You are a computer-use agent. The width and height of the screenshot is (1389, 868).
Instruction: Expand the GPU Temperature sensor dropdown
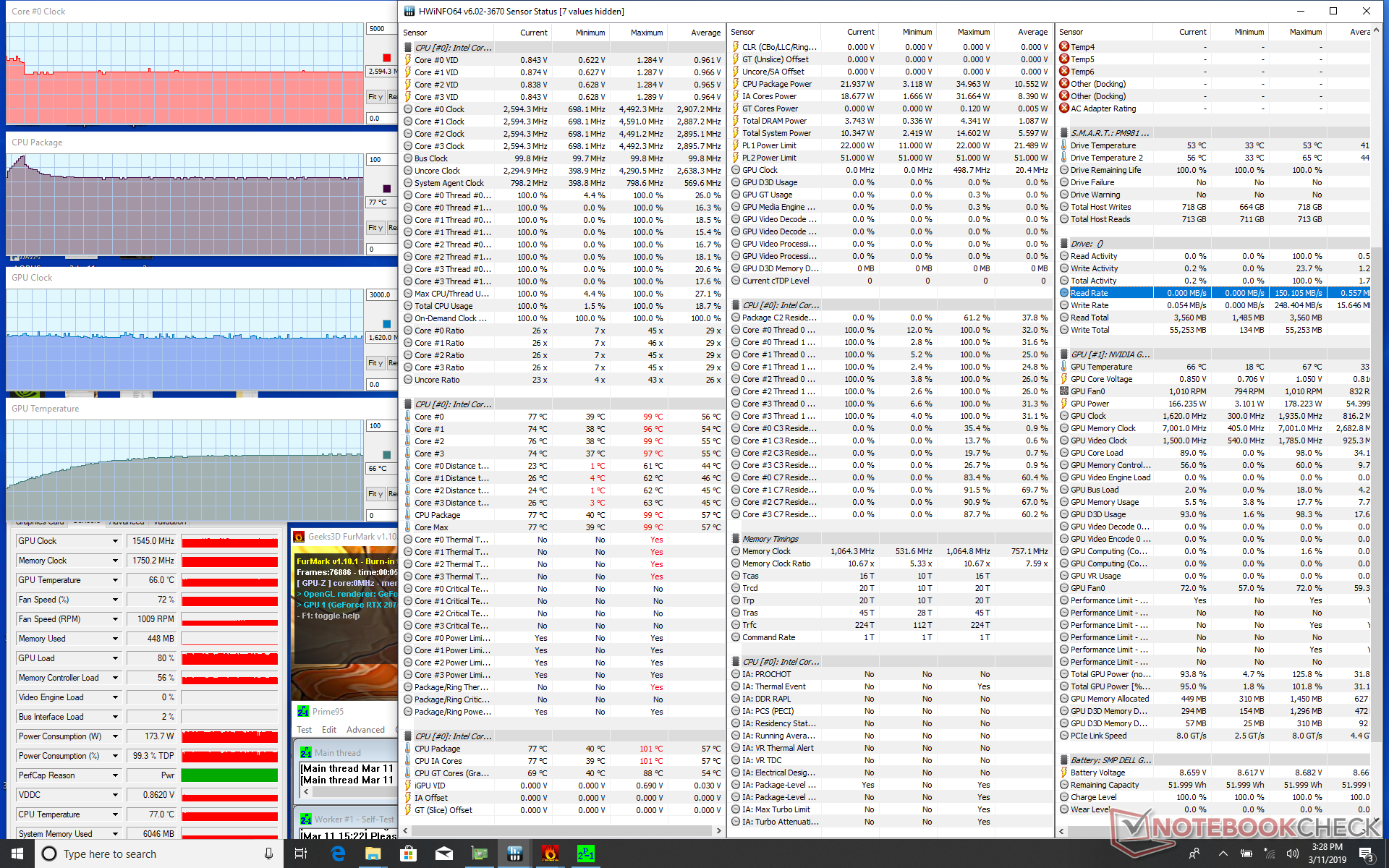[115, 580]
